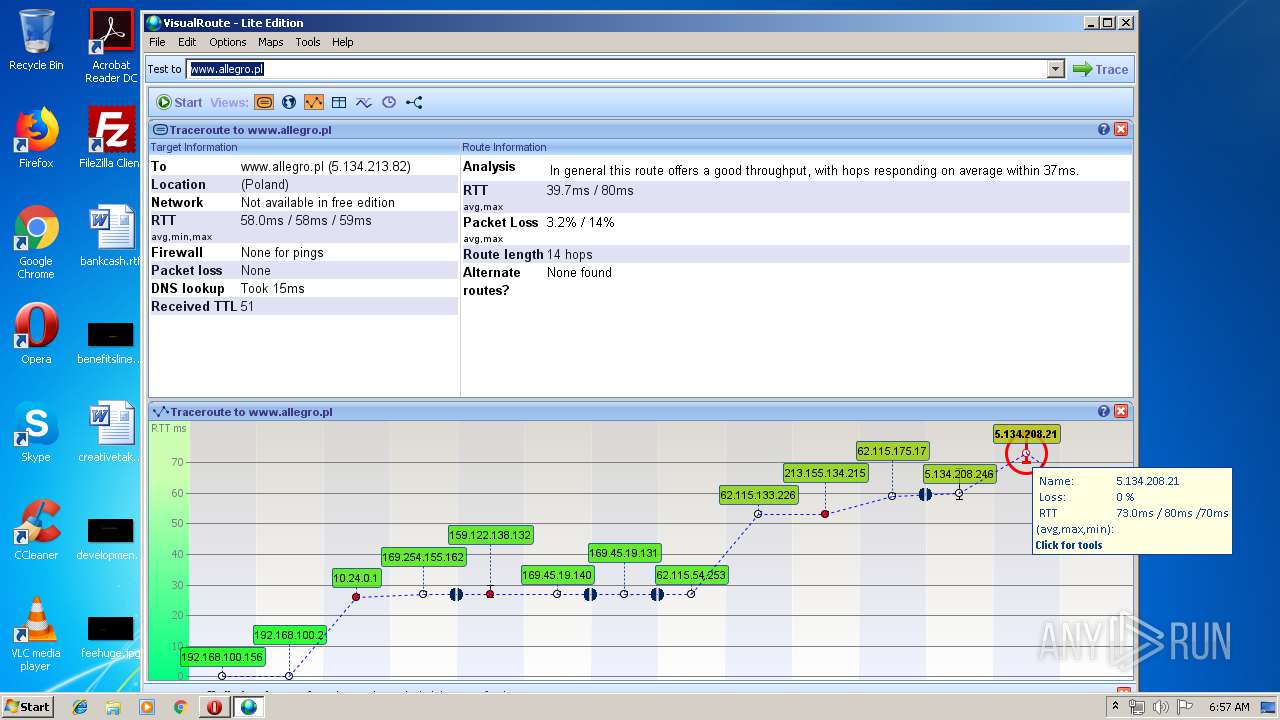Open the Maps menu
1280x720 pixels.
(270, 42)
